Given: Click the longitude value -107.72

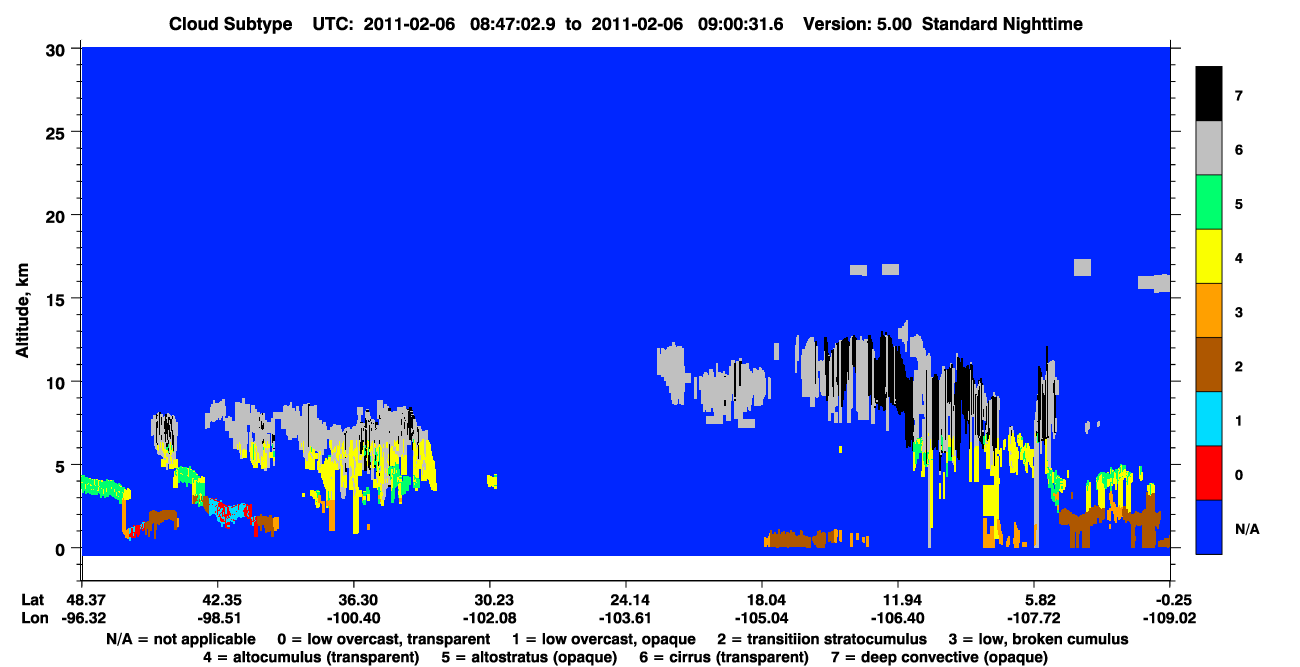Looking at the screenshot, I should tap(1034, 618).
